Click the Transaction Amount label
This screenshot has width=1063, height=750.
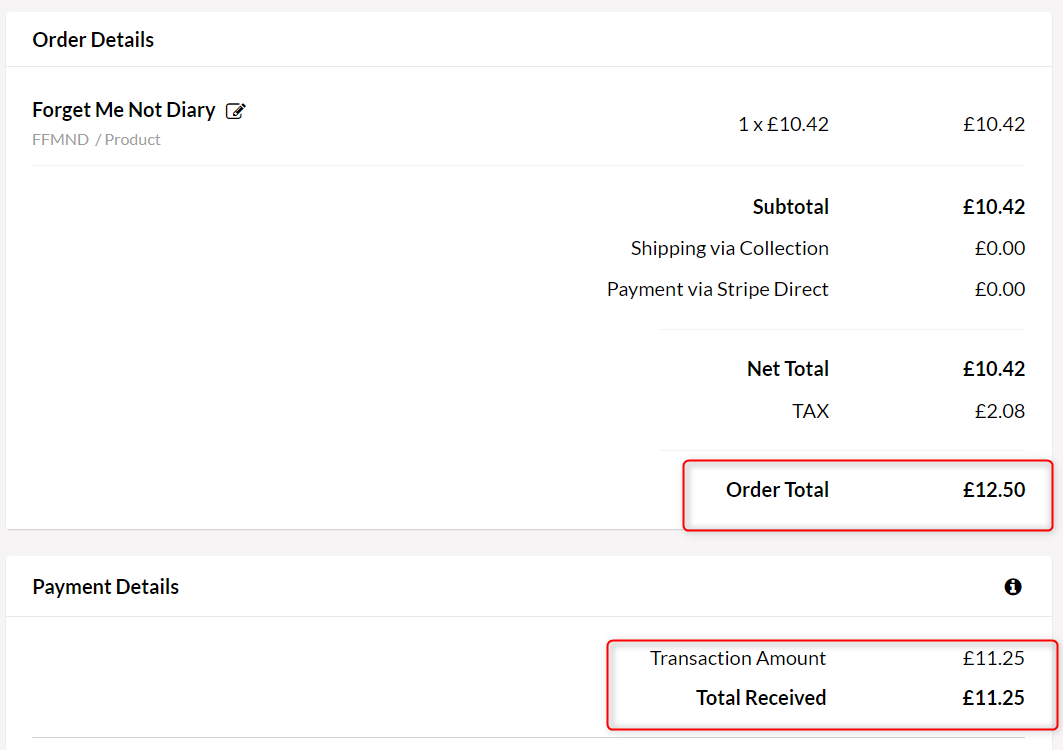(x=737, y=658)
